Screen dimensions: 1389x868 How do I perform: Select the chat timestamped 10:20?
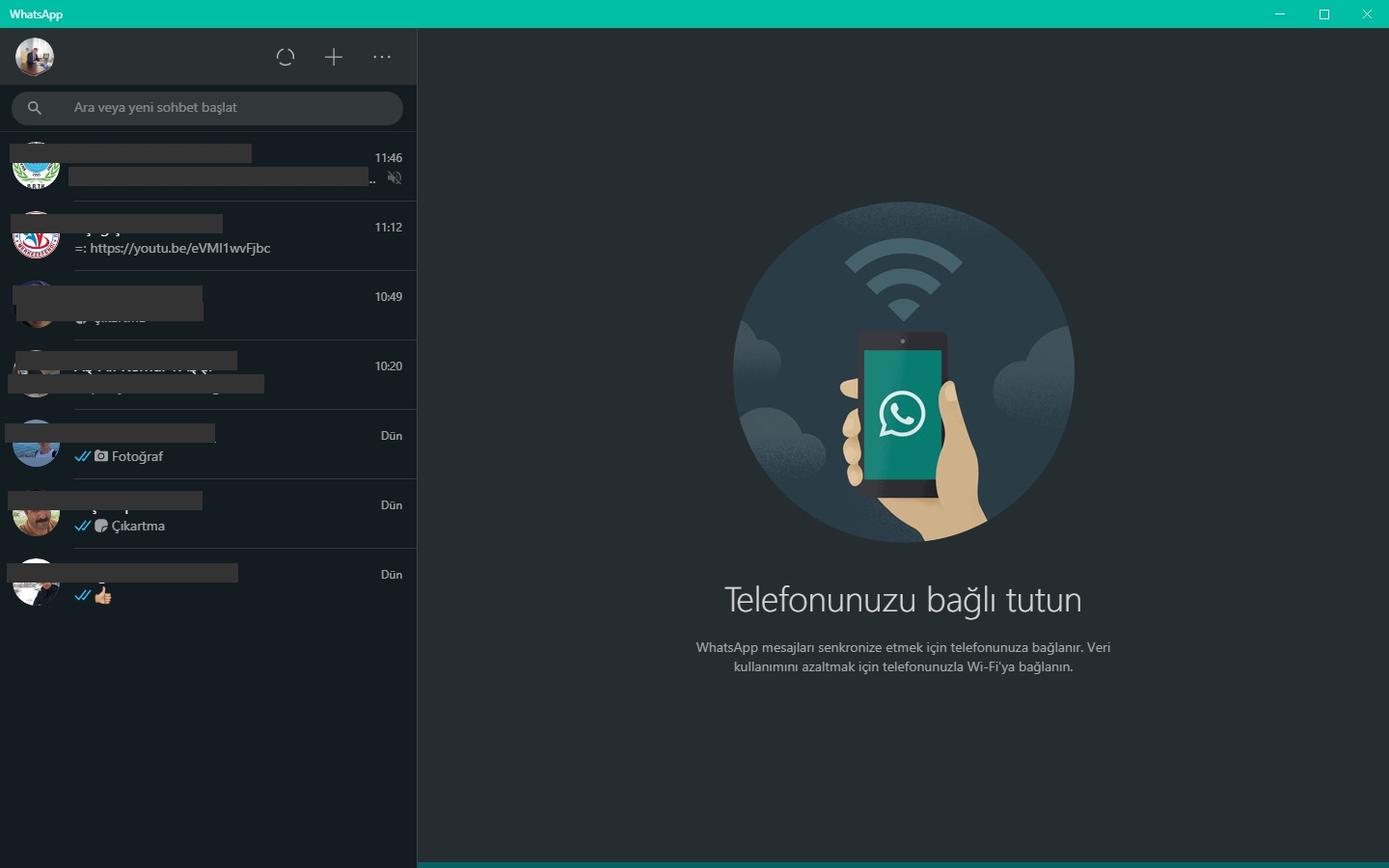coord(208,375)
